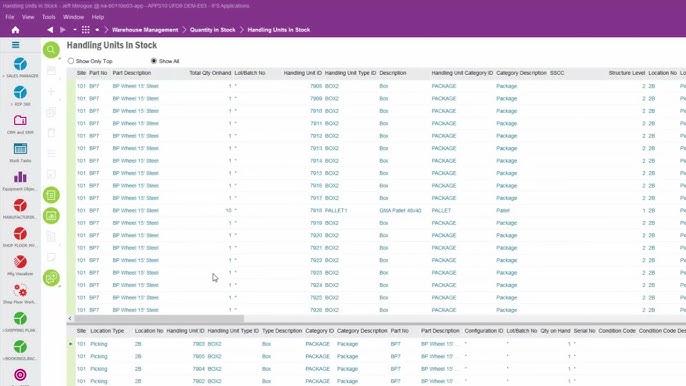The height and width of the screenshot is (386, 686).
Task: Click the Duplicate record icon
Action: [x=51, y=112]
